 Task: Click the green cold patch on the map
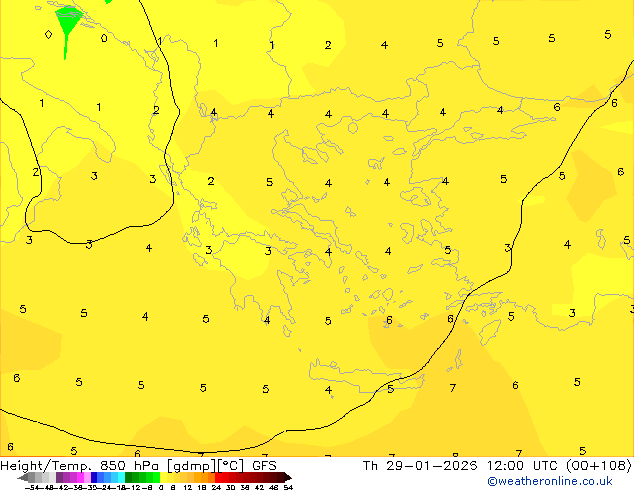click(x=68, y=22)
